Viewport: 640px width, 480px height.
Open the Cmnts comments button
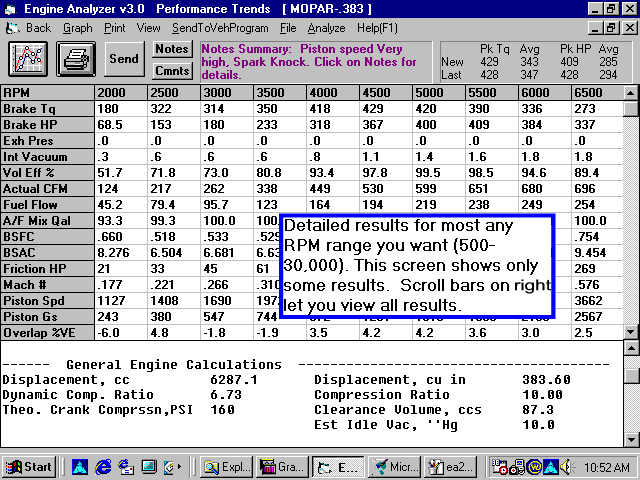[172, 71]
